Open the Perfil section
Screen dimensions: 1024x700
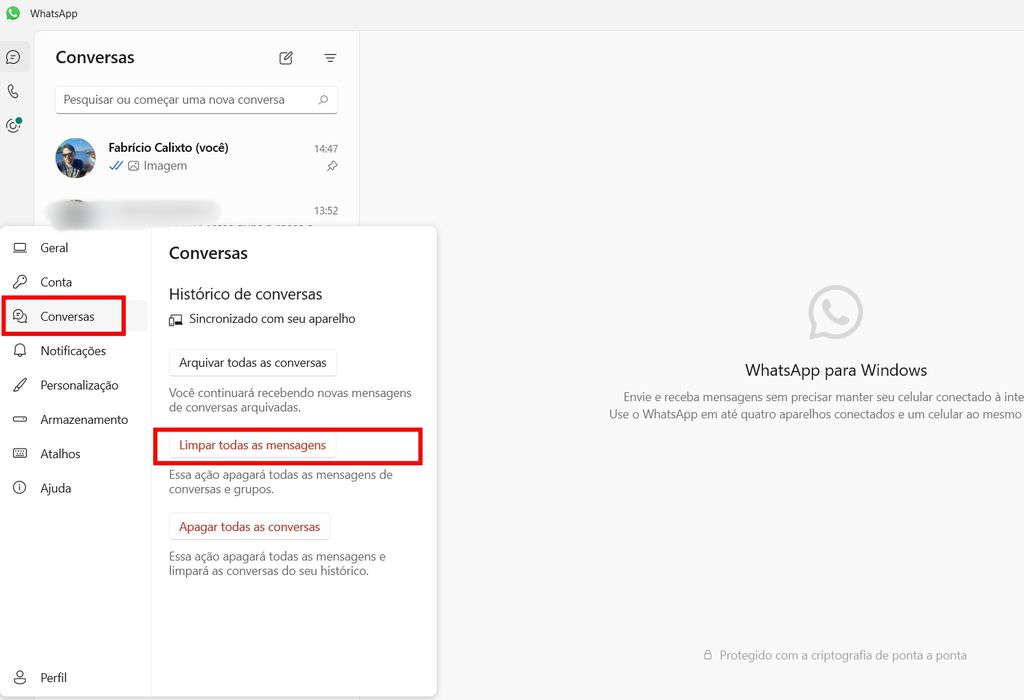45,677
